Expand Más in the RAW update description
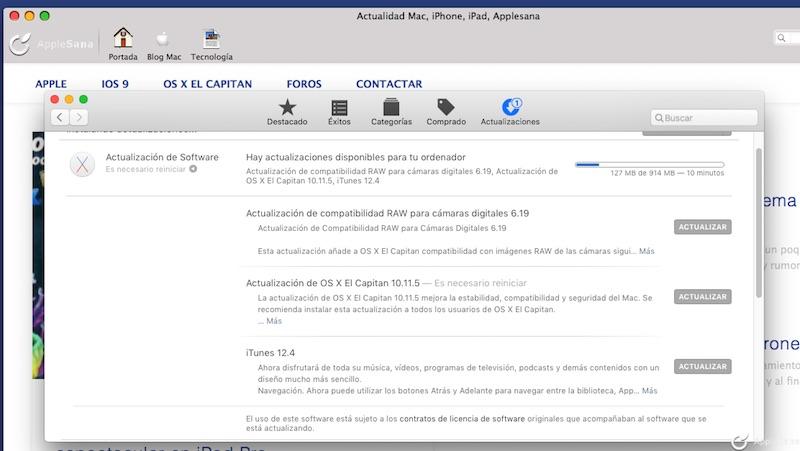The width and height of the screenshot is (800, 451). pyautogui.click(x=647, y=251)
